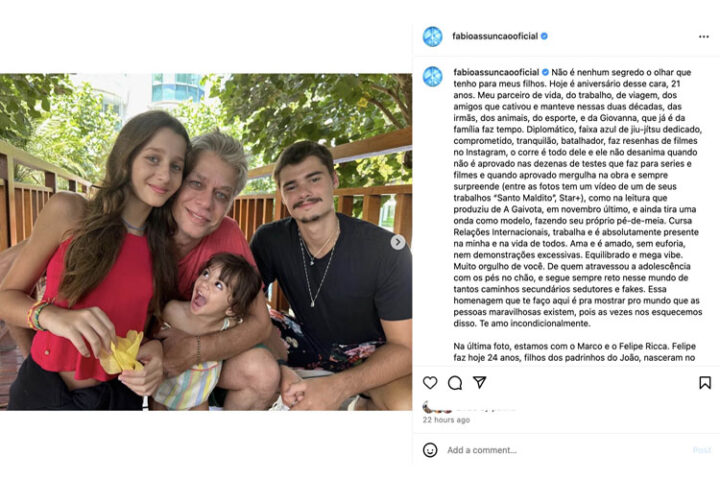Click the caption text paragraph
Viewport: 720px width, 480px height.
[578, 198]
